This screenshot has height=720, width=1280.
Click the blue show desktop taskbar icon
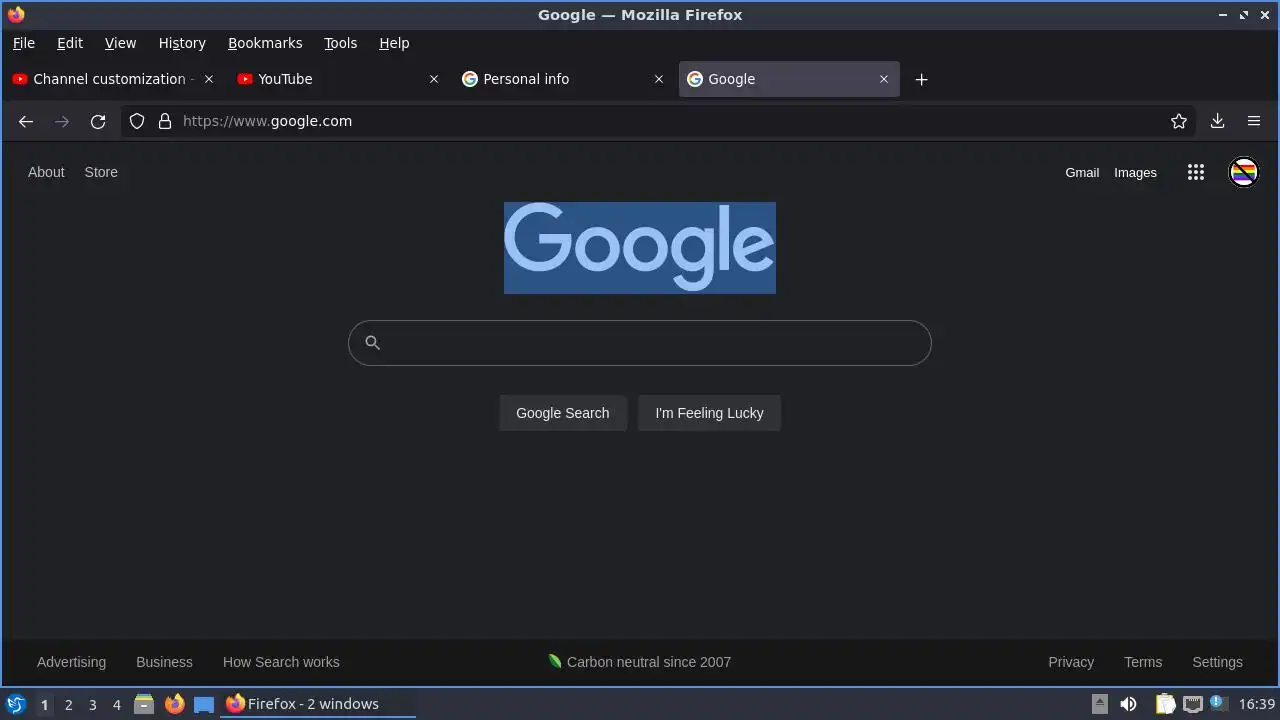(204, 704)
